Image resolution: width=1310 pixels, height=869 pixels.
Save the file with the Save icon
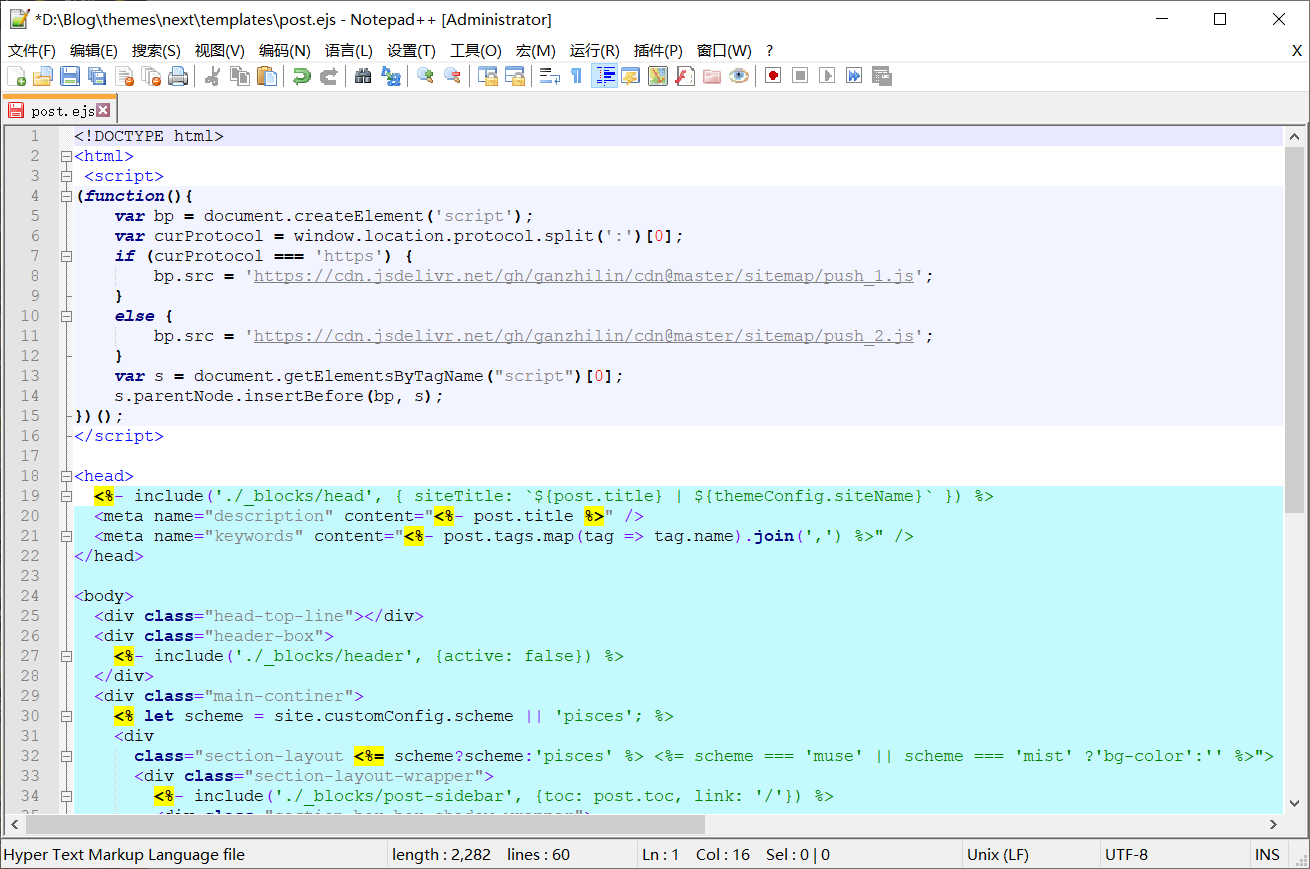click(70, 76)
